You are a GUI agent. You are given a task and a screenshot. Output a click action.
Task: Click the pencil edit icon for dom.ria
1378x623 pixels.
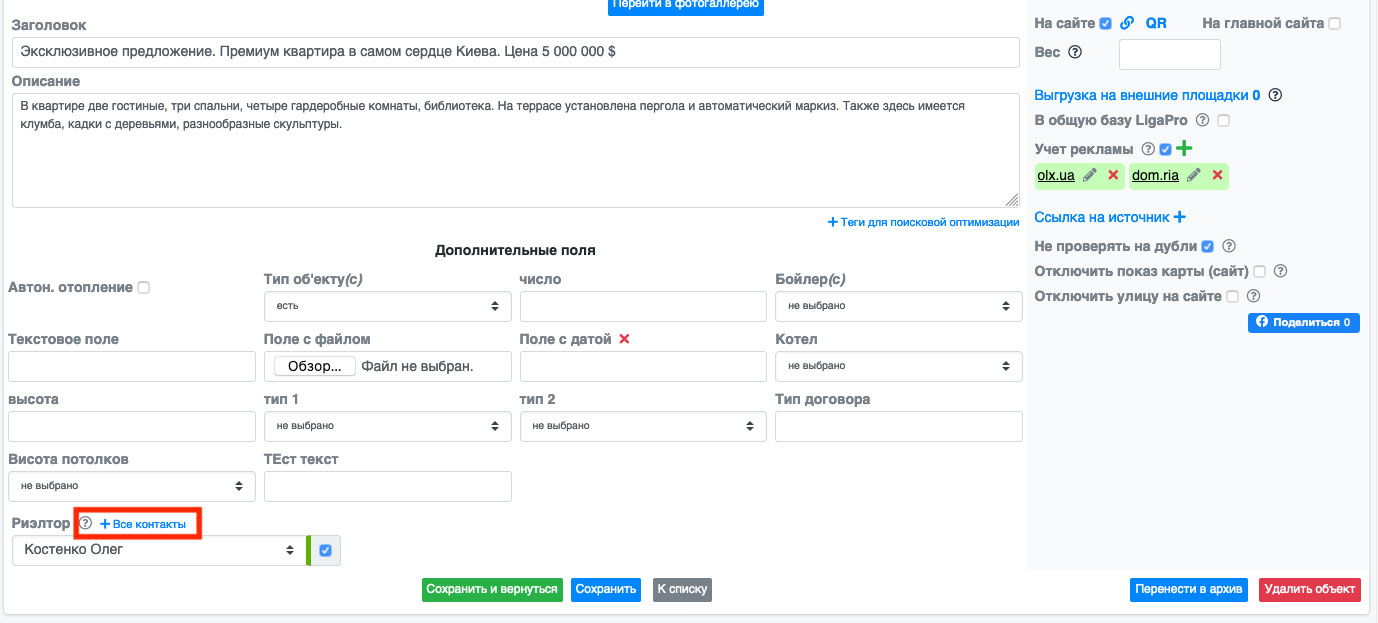1193,176
